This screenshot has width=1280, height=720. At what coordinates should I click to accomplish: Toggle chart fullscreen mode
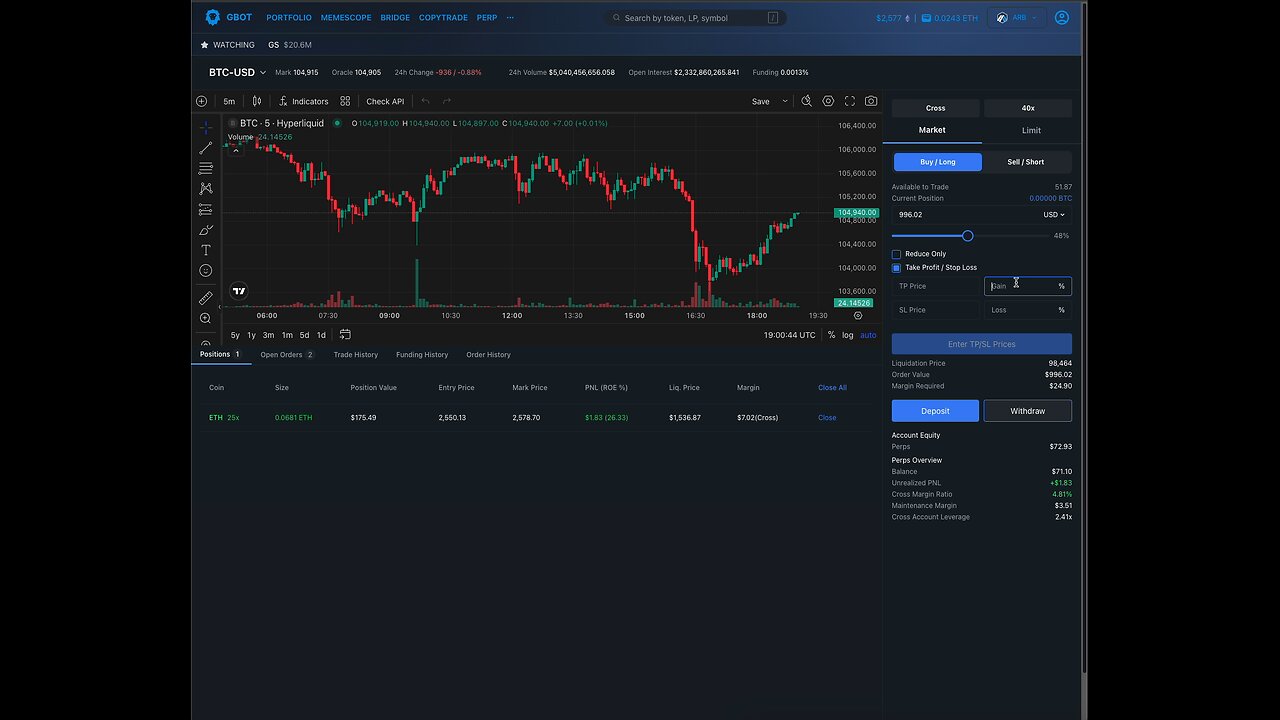(850, 101)
